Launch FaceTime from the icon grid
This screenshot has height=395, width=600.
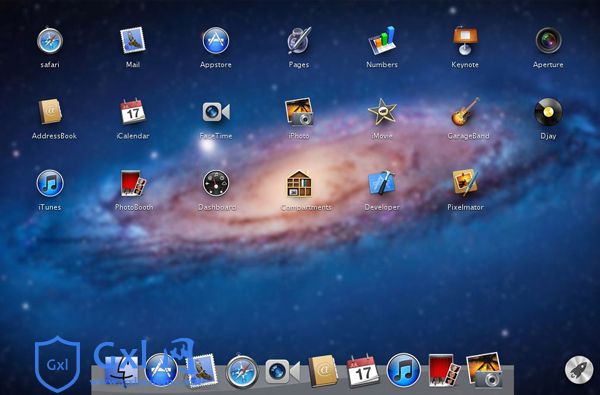click(x=216, y=112)
